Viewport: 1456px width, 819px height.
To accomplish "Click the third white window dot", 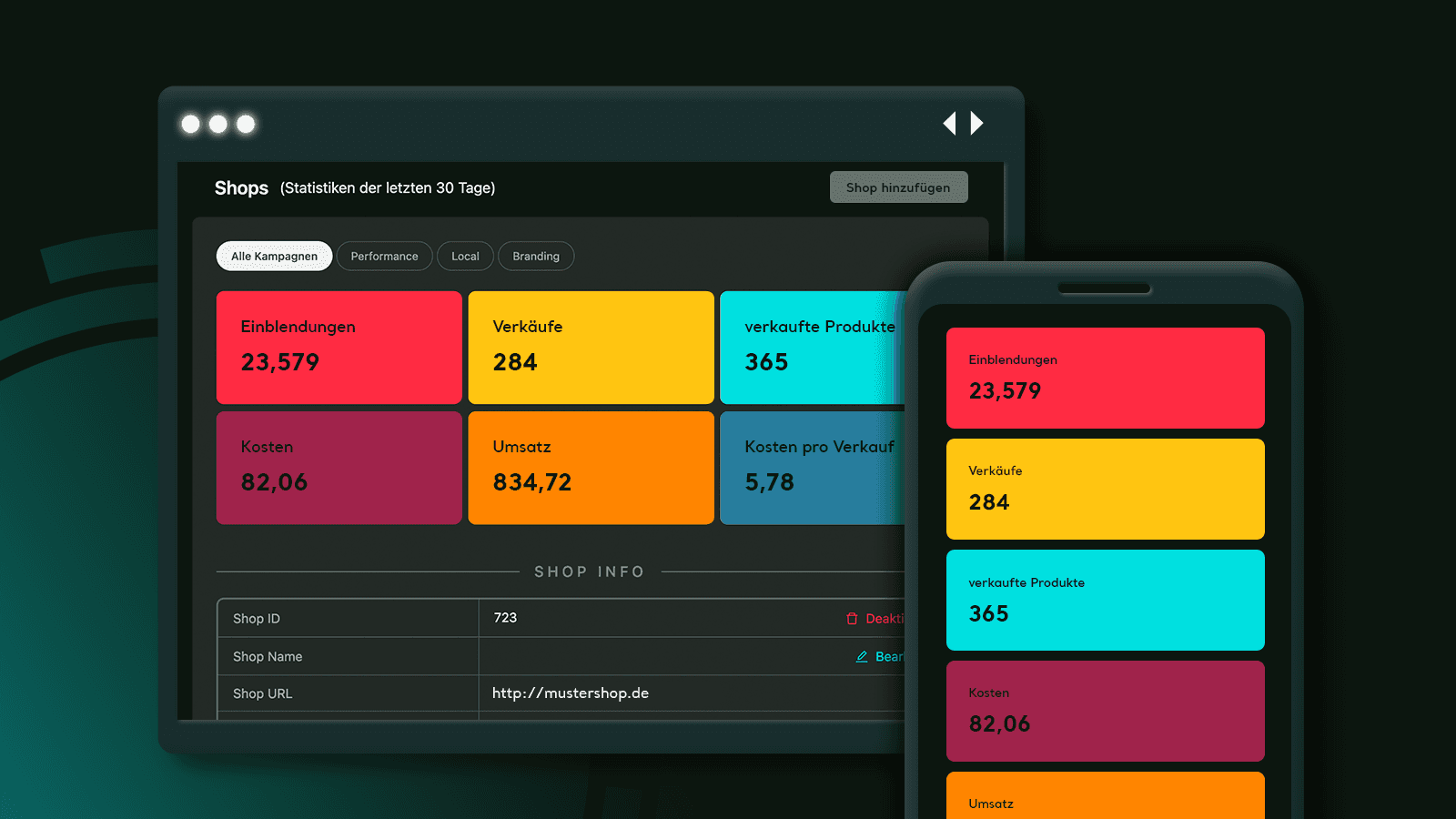I will (x=246, y=124).
